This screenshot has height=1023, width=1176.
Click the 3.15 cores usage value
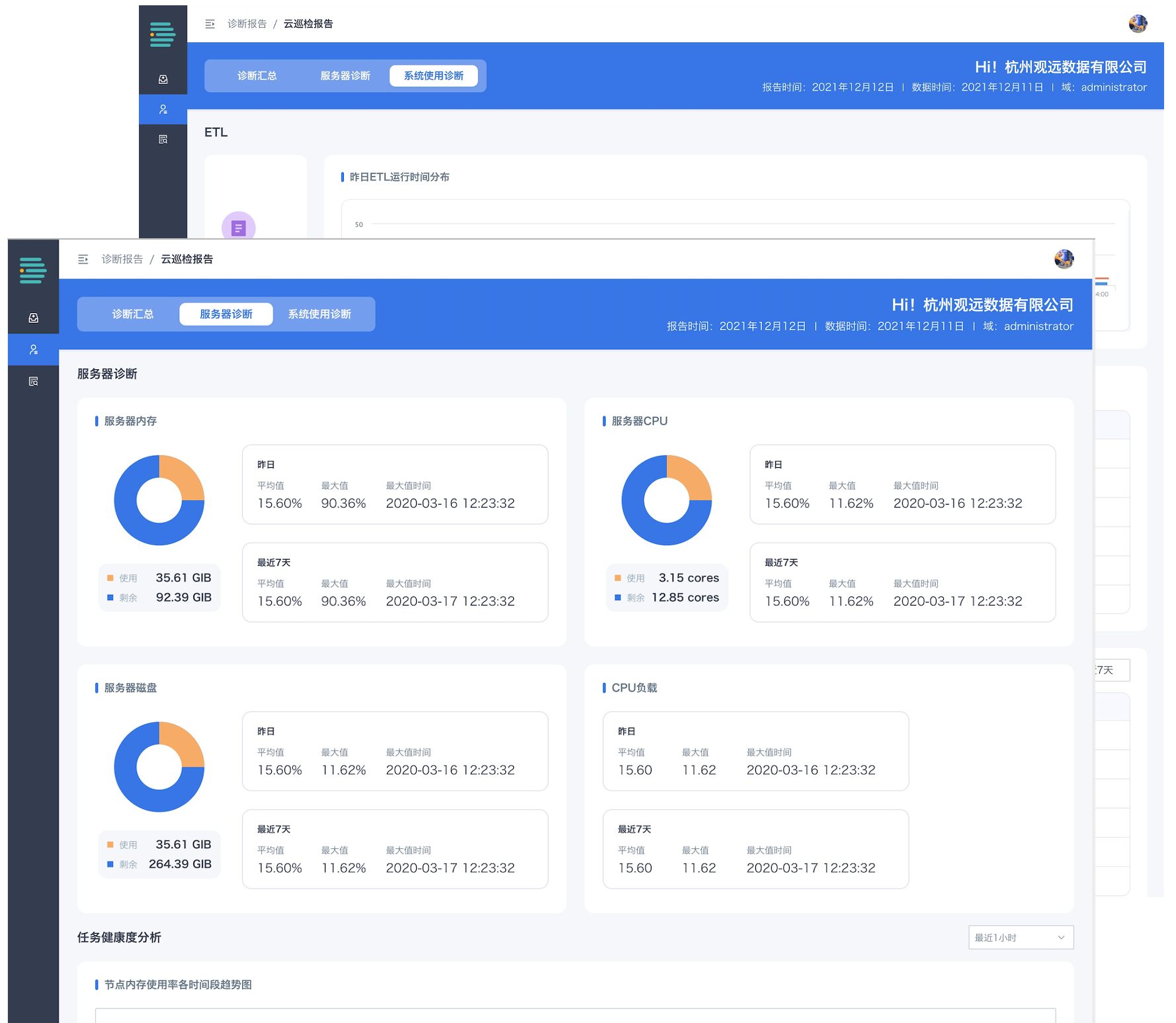pyautogui.click(x=689, y=578)
